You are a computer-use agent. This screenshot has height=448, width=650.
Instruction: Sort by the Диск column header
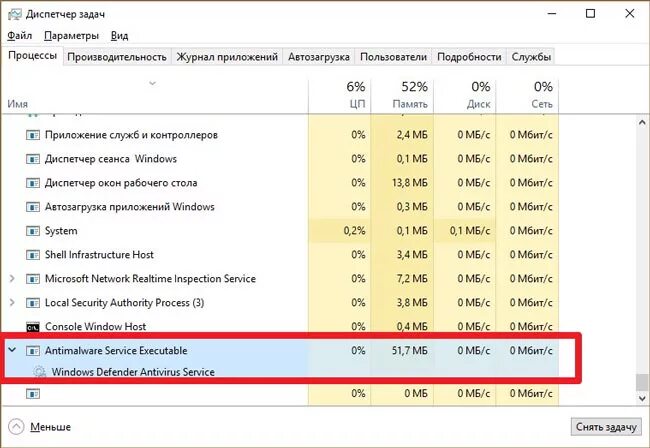pyautogui.click(x=465, y=95)
